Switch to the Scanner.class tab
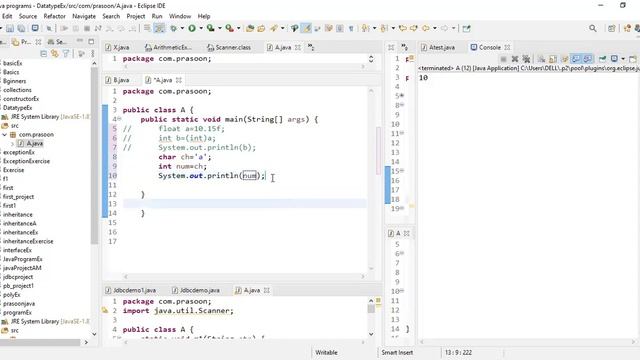Image resolution: width=640 pixels, height=360 pixels. pyautogui.click(x=229, y=47)
